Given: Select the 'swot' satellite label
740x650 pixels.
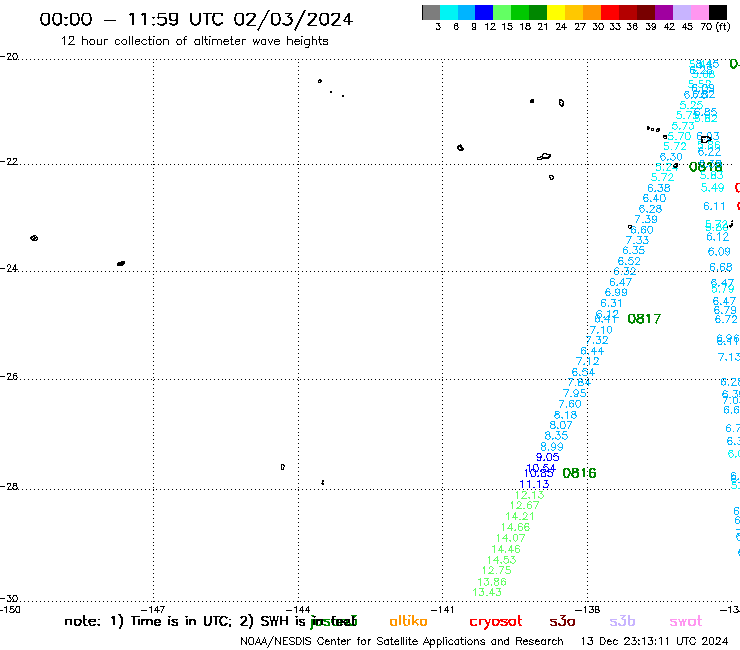Looking at the screenshot, I should (686, 622).
